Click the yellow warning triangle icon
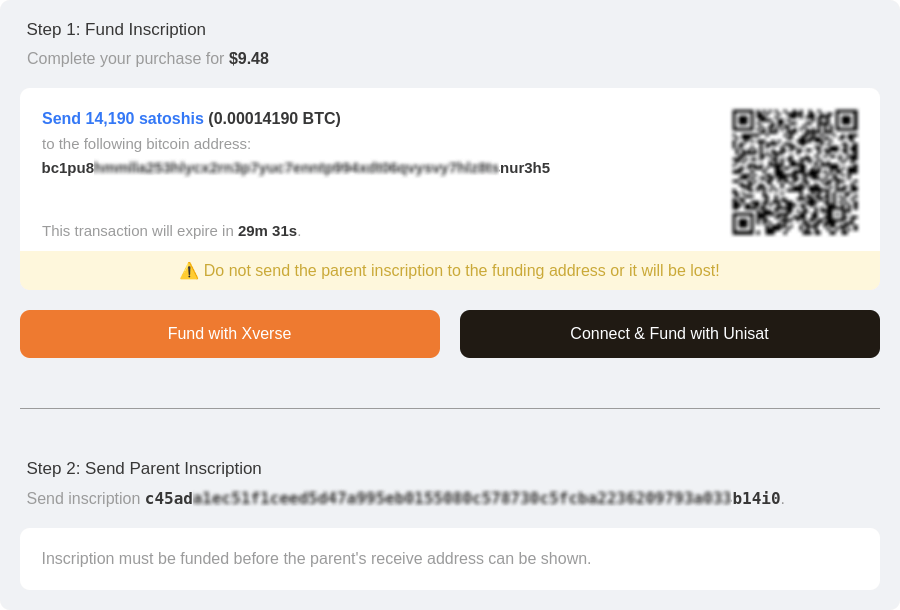Screen dimensions: 900x610 tap(189, 271)
